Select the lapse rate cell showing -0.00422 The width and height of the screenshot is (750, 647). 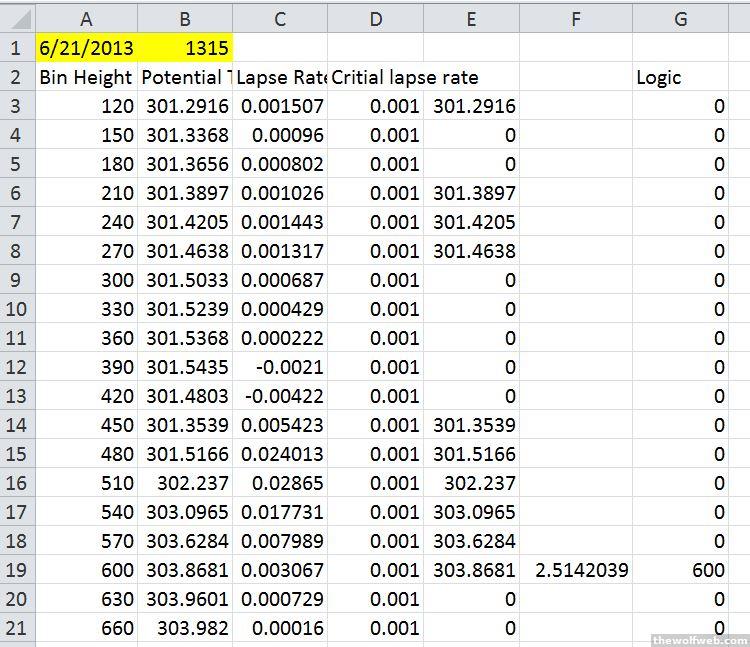pos(280,396)
